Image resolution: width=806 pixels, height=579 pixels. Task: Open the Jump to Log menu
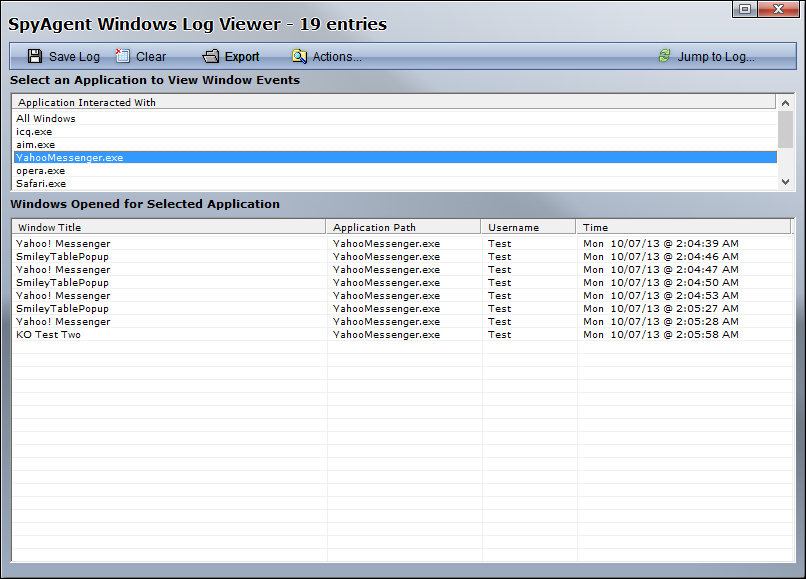tap(715, 57)
